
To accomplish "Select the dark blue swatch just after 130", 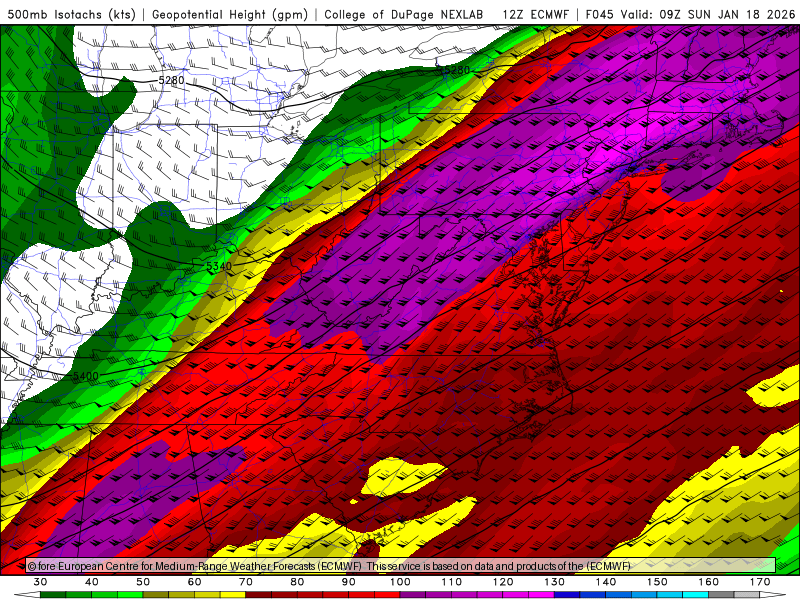I will tap(567, 595).
